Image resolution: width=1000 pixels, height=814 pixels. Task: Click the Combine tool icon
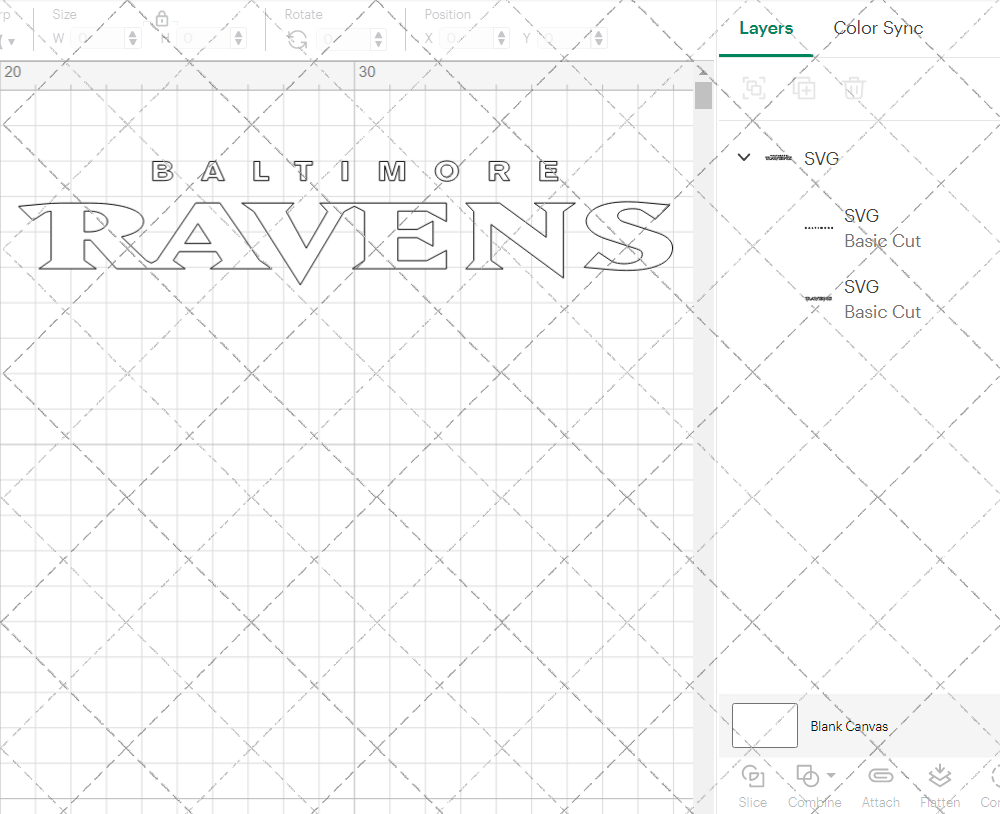[x=807, y=776]
